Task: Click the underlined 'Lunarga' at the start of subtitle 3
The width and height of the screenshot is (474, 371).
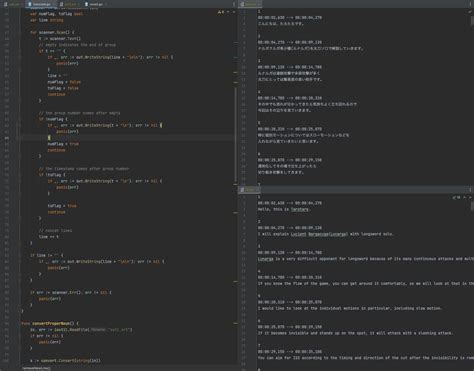Action: pos(266,259)
